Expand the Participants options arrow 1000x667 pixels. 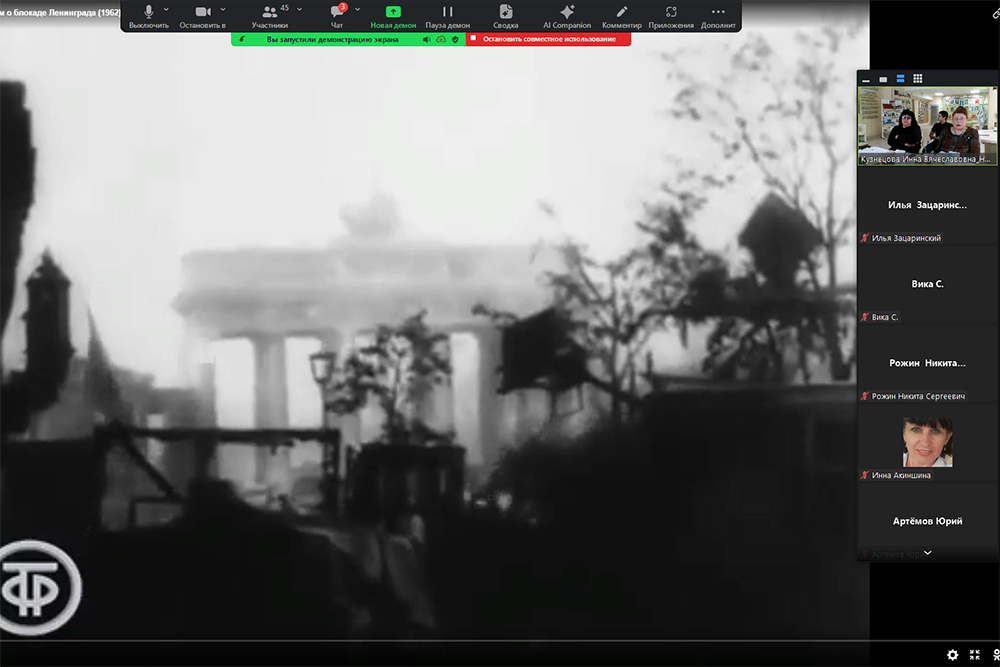coord(299,10)
